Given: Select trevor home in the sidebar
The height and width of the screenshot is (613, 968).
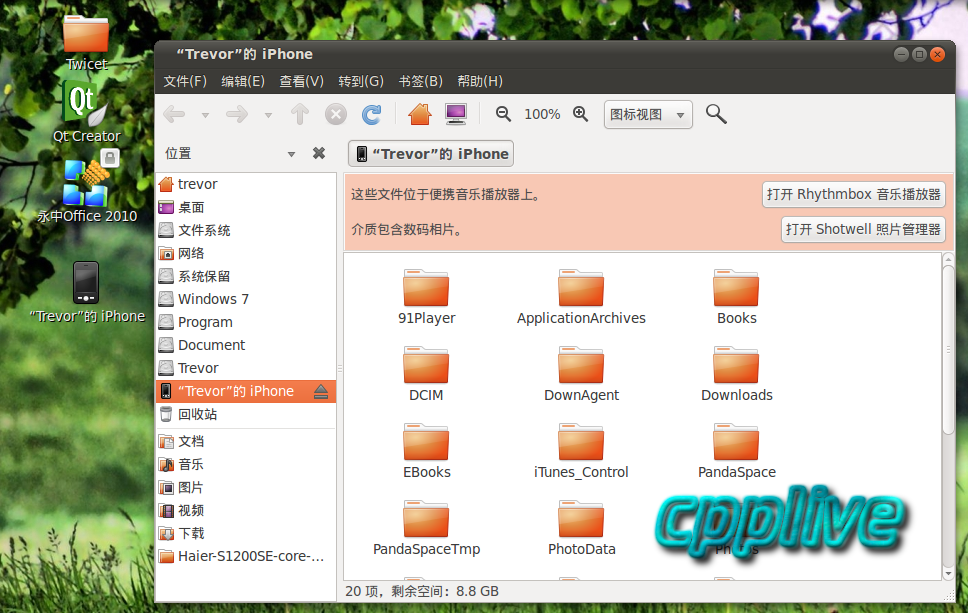Looking at the screenshot, I should pyautogui.click(x=246, y=184).
